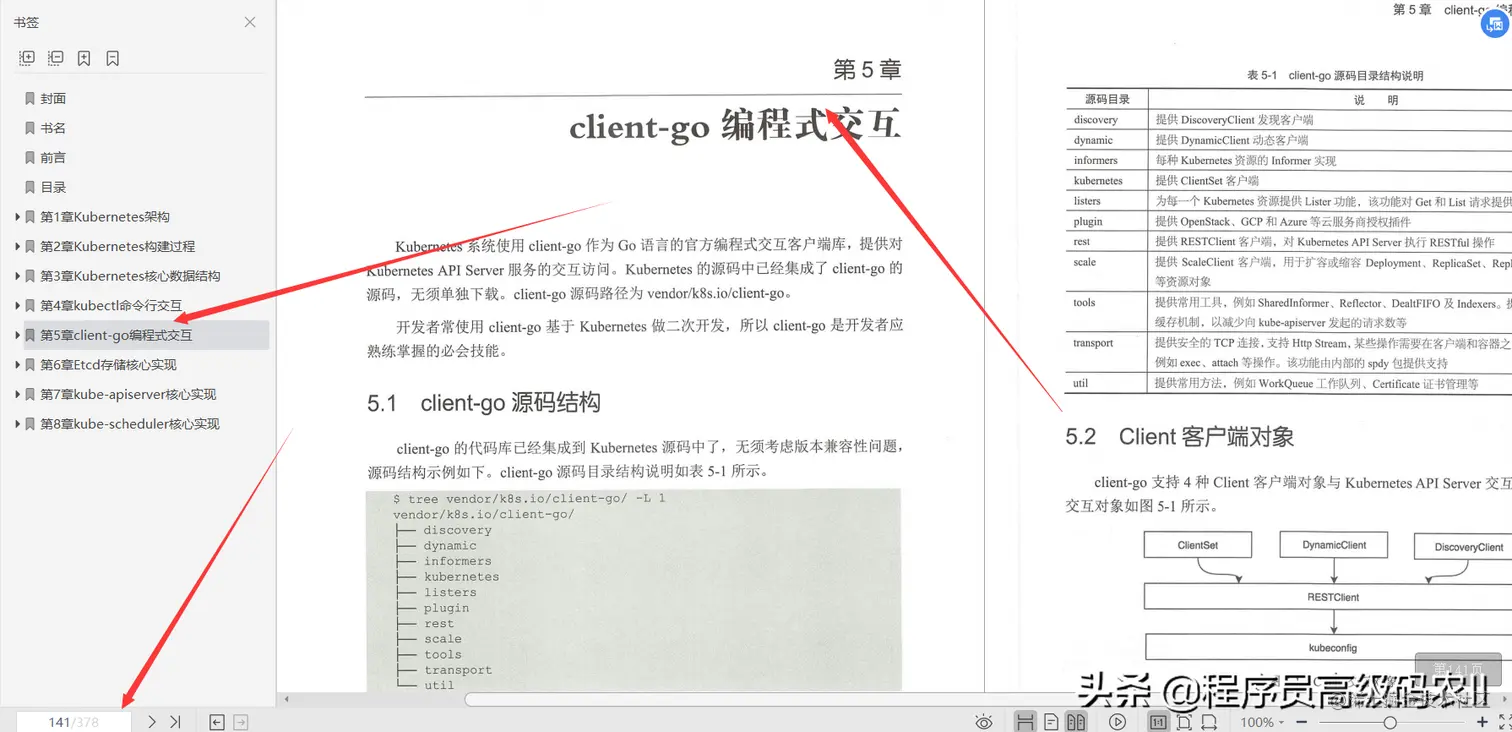
Task: Add a new bookmark in the bookmark panel
Action: coord(84,58)
